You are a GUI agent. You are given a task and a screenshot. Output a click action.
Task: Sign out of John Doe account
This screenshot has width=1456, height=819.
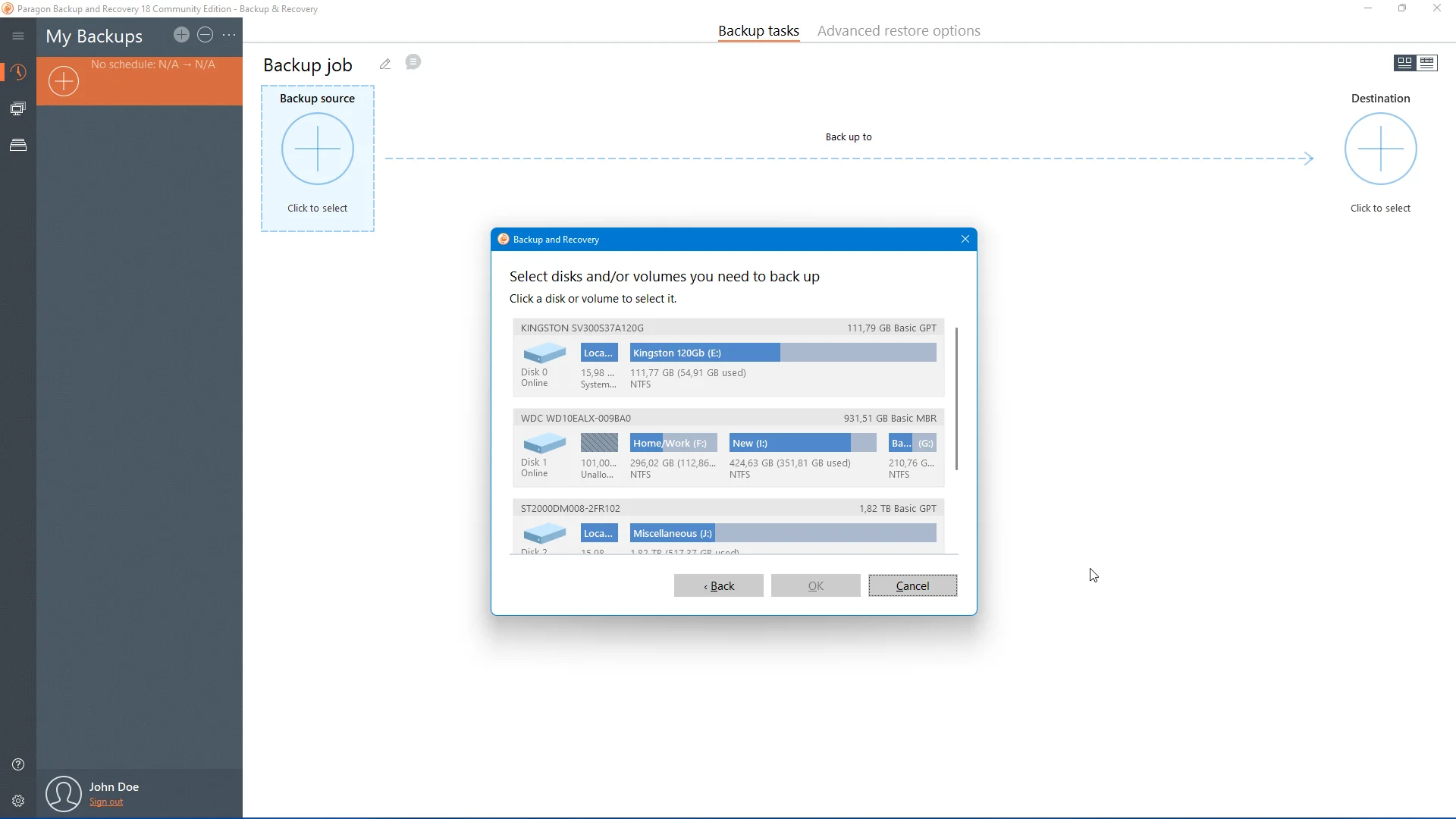(106, 802)
